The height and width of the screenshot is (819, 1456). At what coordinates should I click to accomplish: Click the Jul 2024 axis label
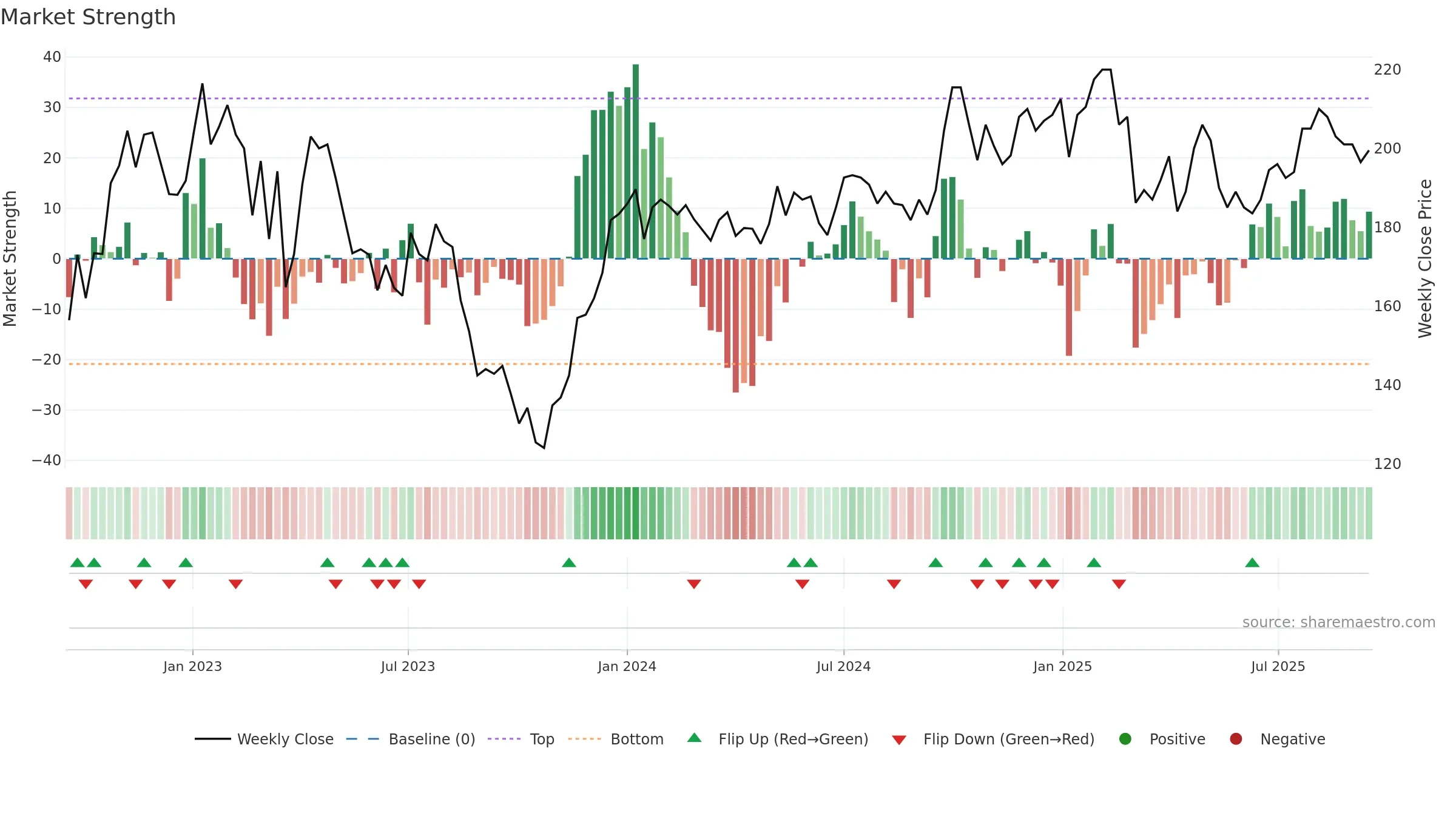click(x=843, y=666)
